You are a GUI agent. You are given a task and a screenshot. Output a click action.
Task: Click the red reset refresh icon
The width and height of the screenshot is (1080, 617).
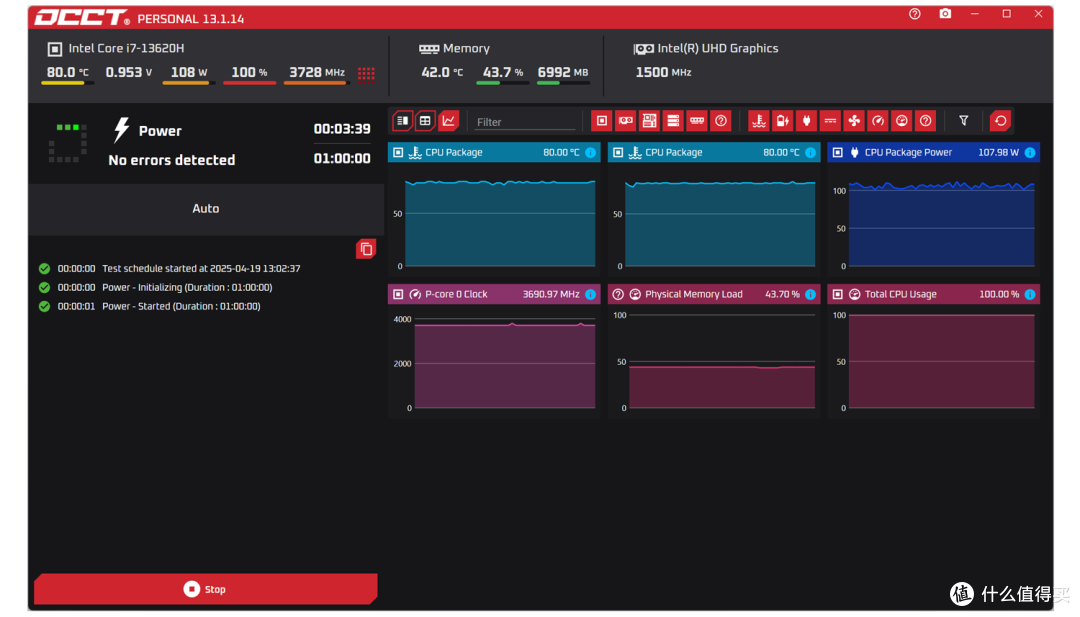coord(1000,121)
